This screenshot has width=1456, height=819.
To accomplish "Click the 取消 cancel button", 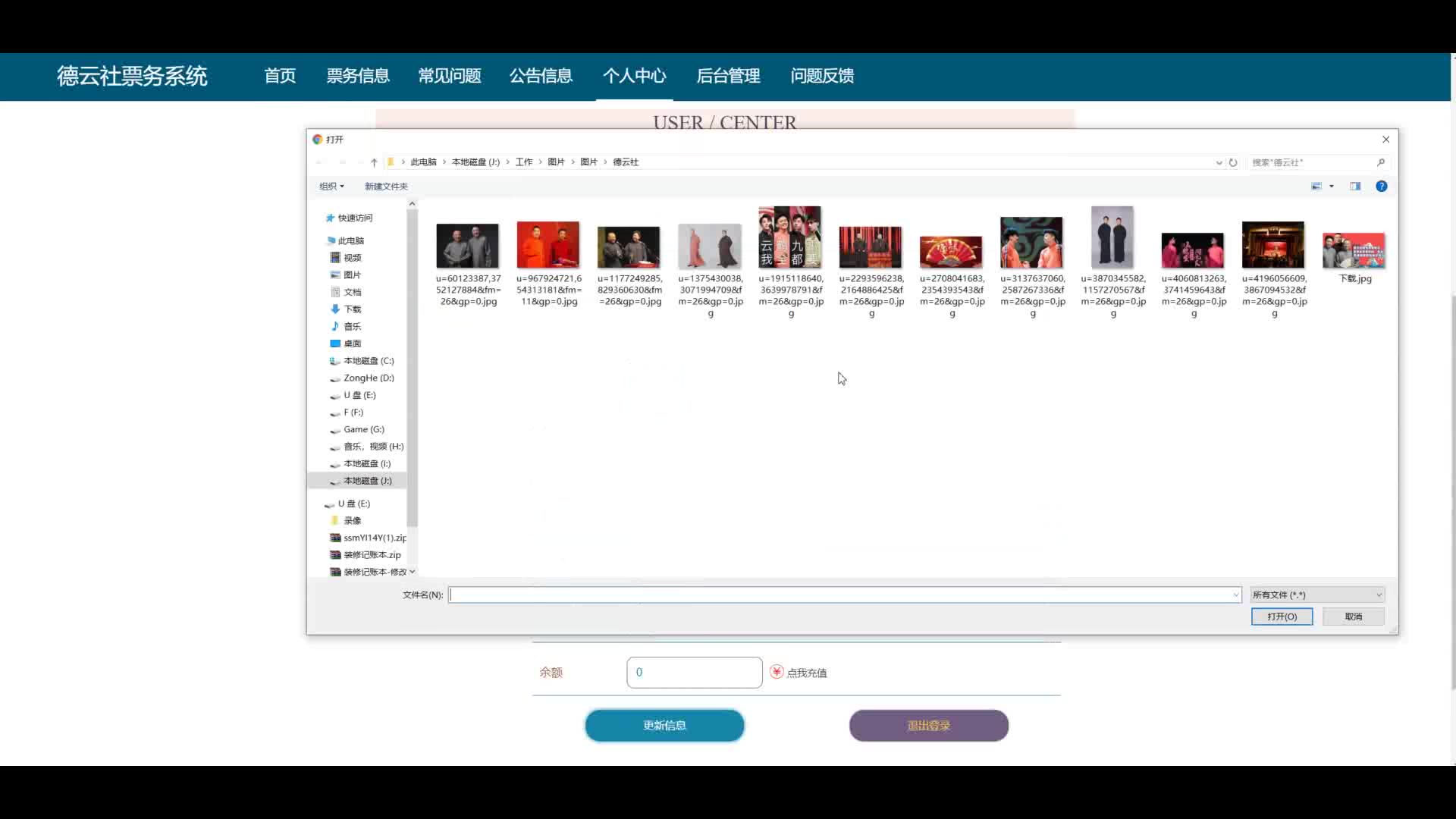I will pyautogui.click(x=1354, y=617).
